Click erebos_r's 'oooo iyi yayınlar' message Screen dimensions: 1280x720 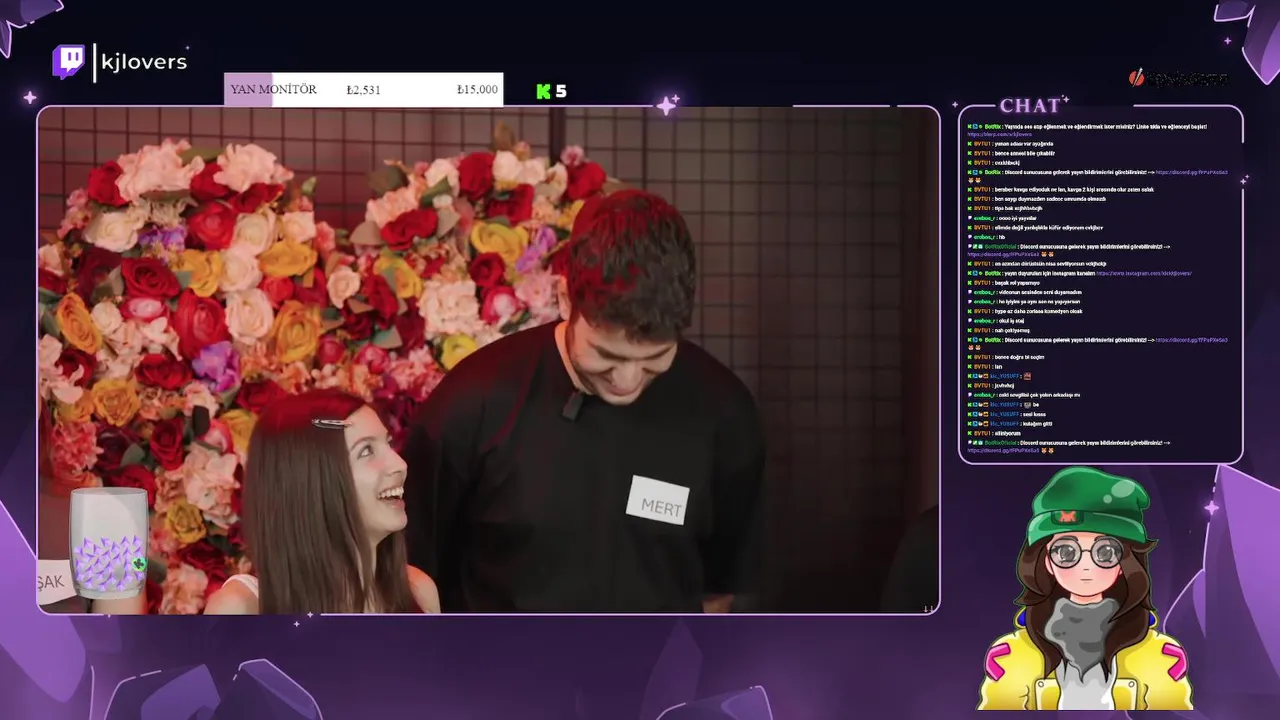(1004, 218)
